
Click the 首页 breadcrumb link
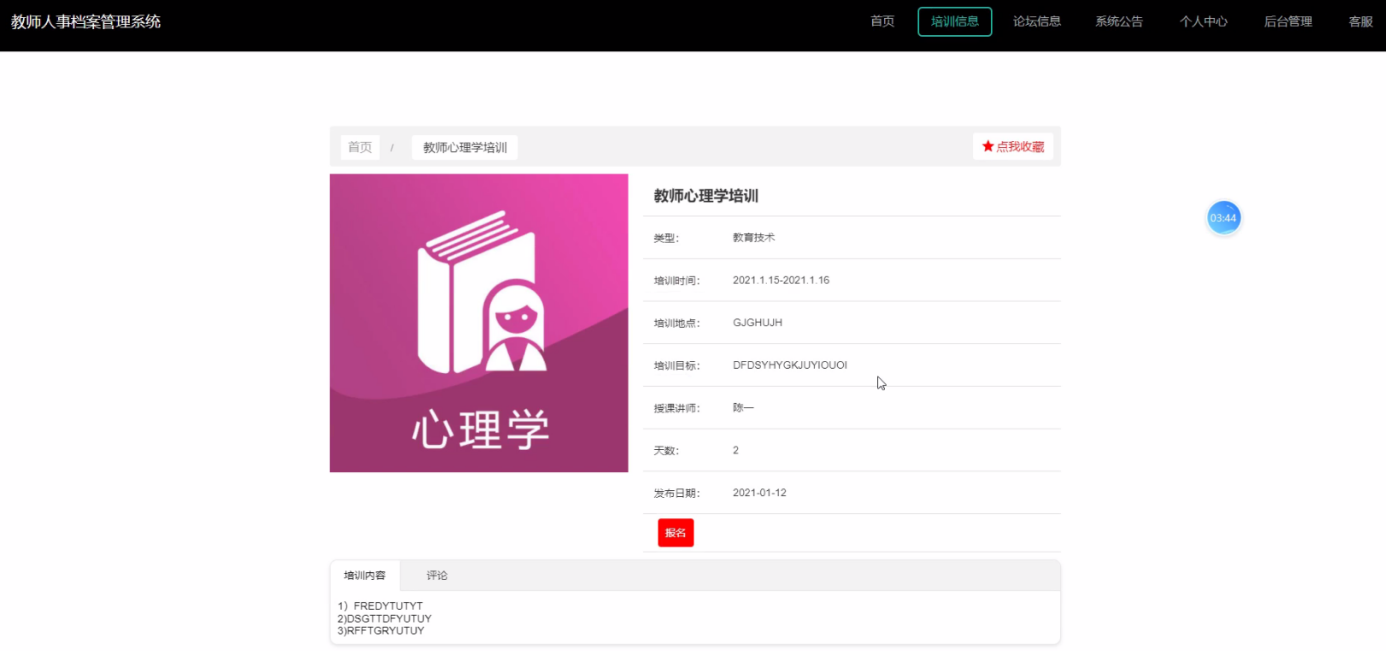359,148
